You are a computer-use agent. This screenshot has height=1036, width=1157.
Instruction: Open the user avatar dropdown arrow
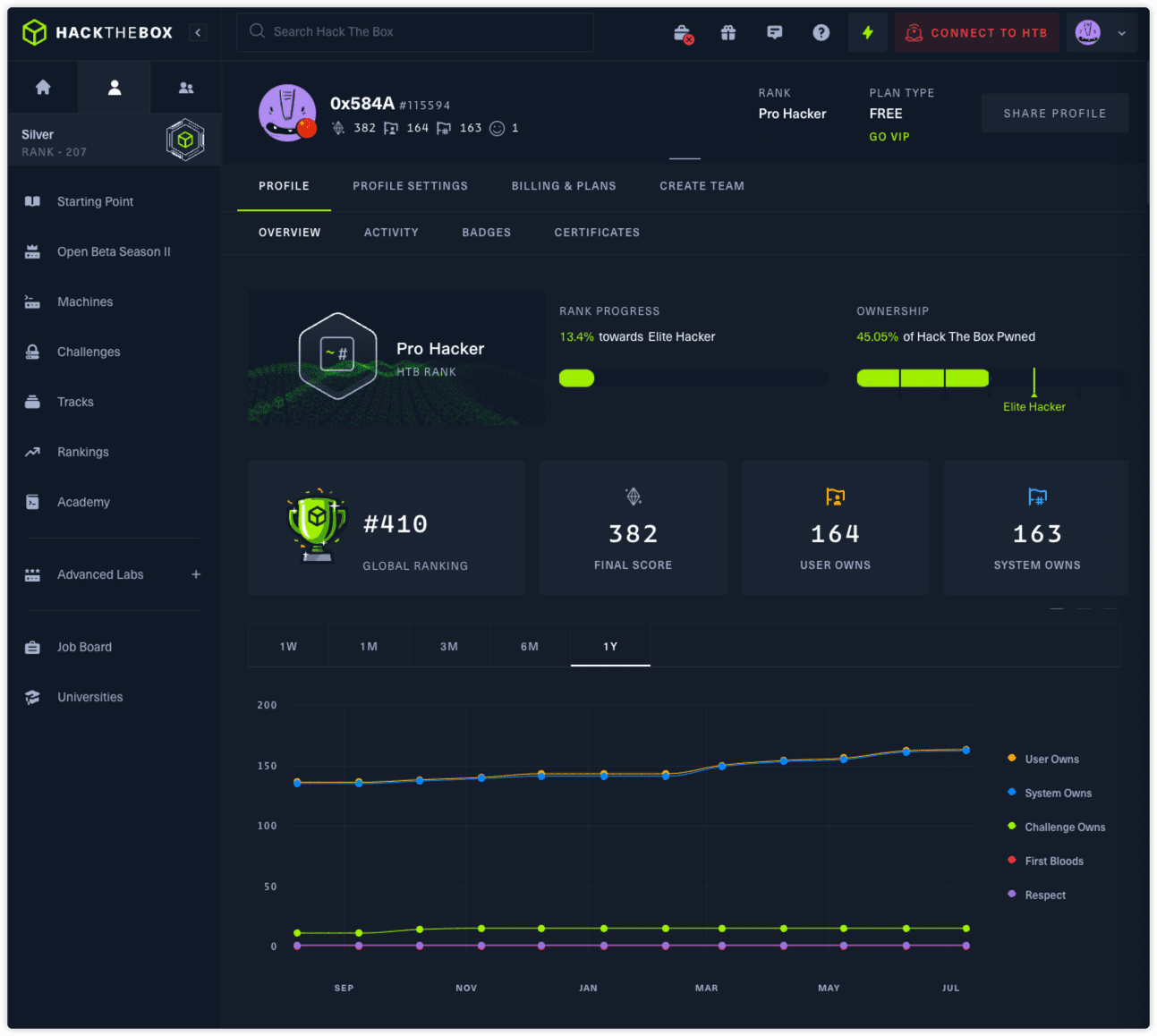[x=1121, y=33]
